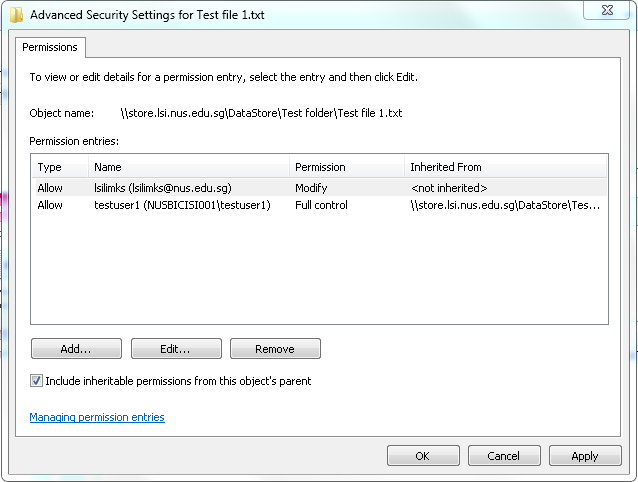Cancel the security settings dialog

coord(504,456)
